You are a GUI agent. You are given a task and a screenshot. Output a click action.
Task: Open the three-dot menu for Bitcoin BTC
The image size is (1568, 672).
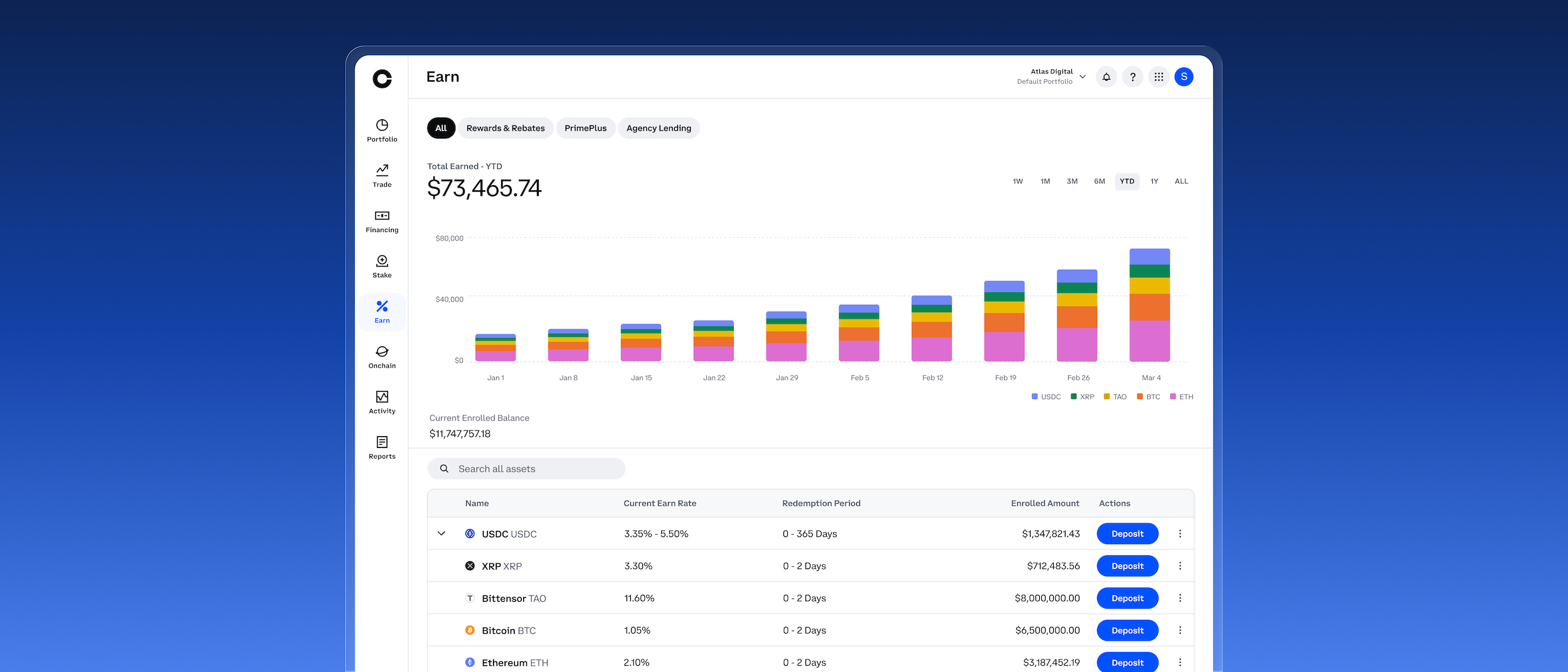pyautogui.click(x=1180, y=630)
